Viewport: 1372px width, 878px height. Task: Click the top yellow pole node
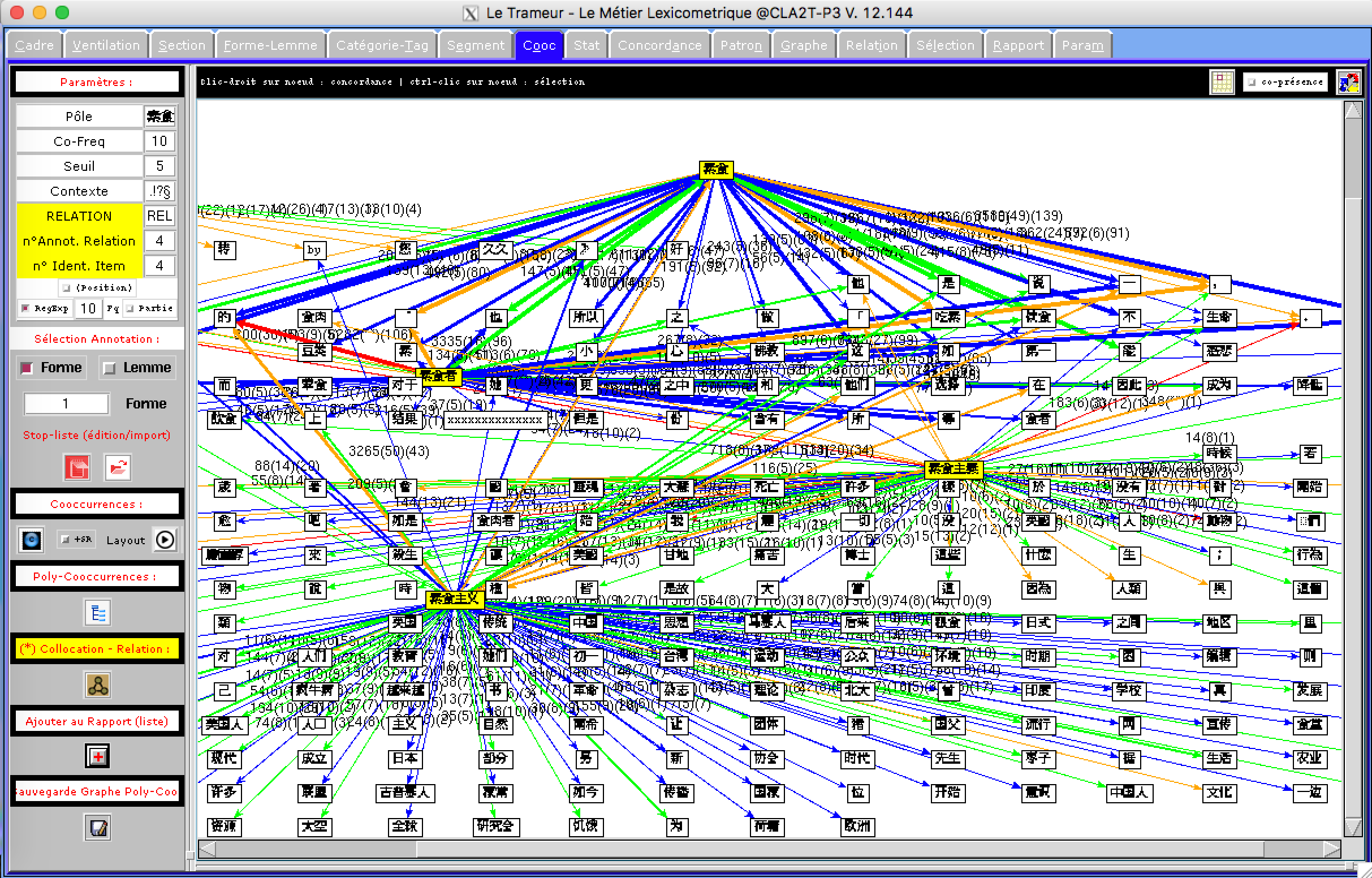[x=715, y=169]
